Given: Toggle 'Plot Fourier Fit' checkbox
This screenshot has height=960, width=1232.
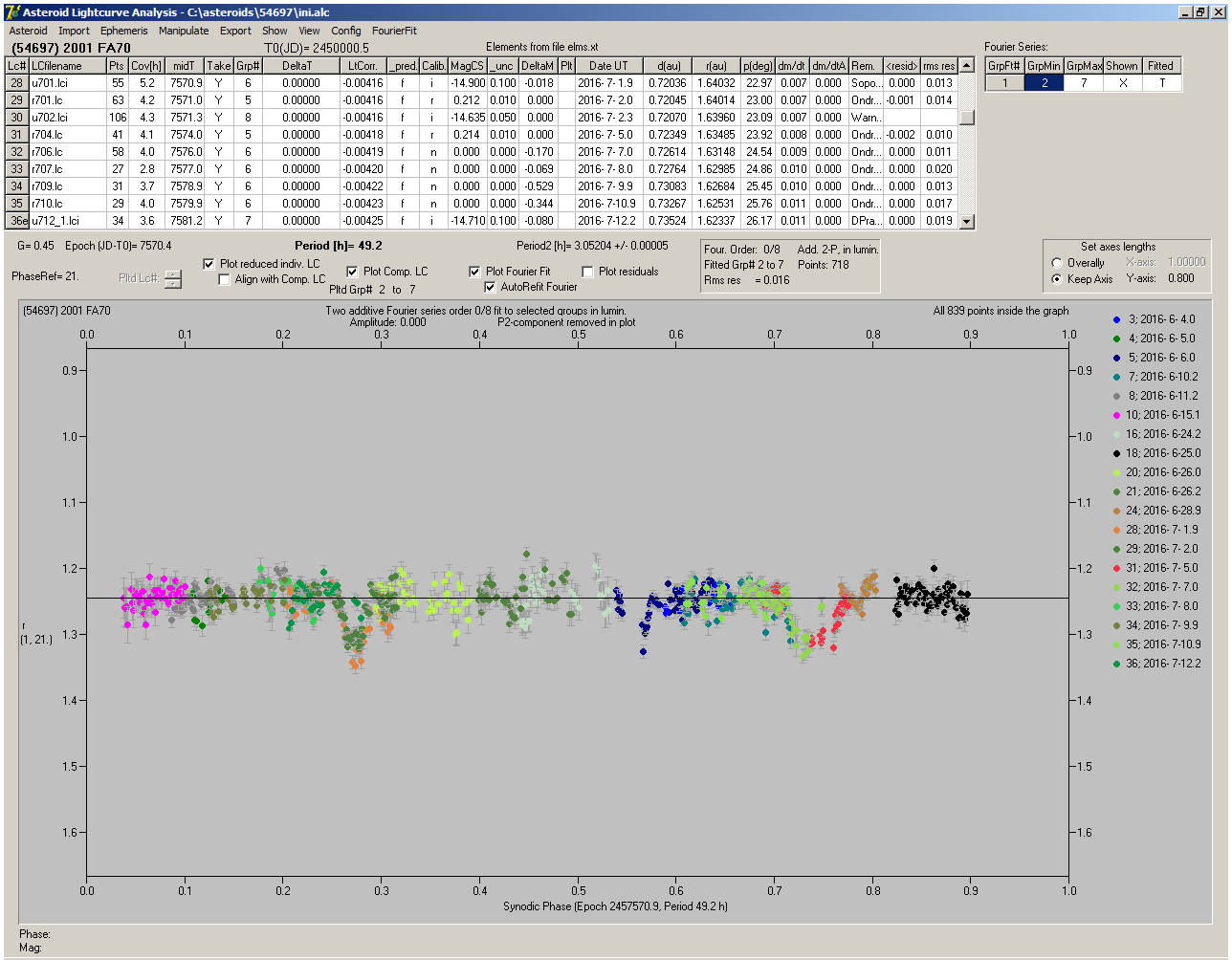Looking at the screenshot, I should click(x=474, y=272).
